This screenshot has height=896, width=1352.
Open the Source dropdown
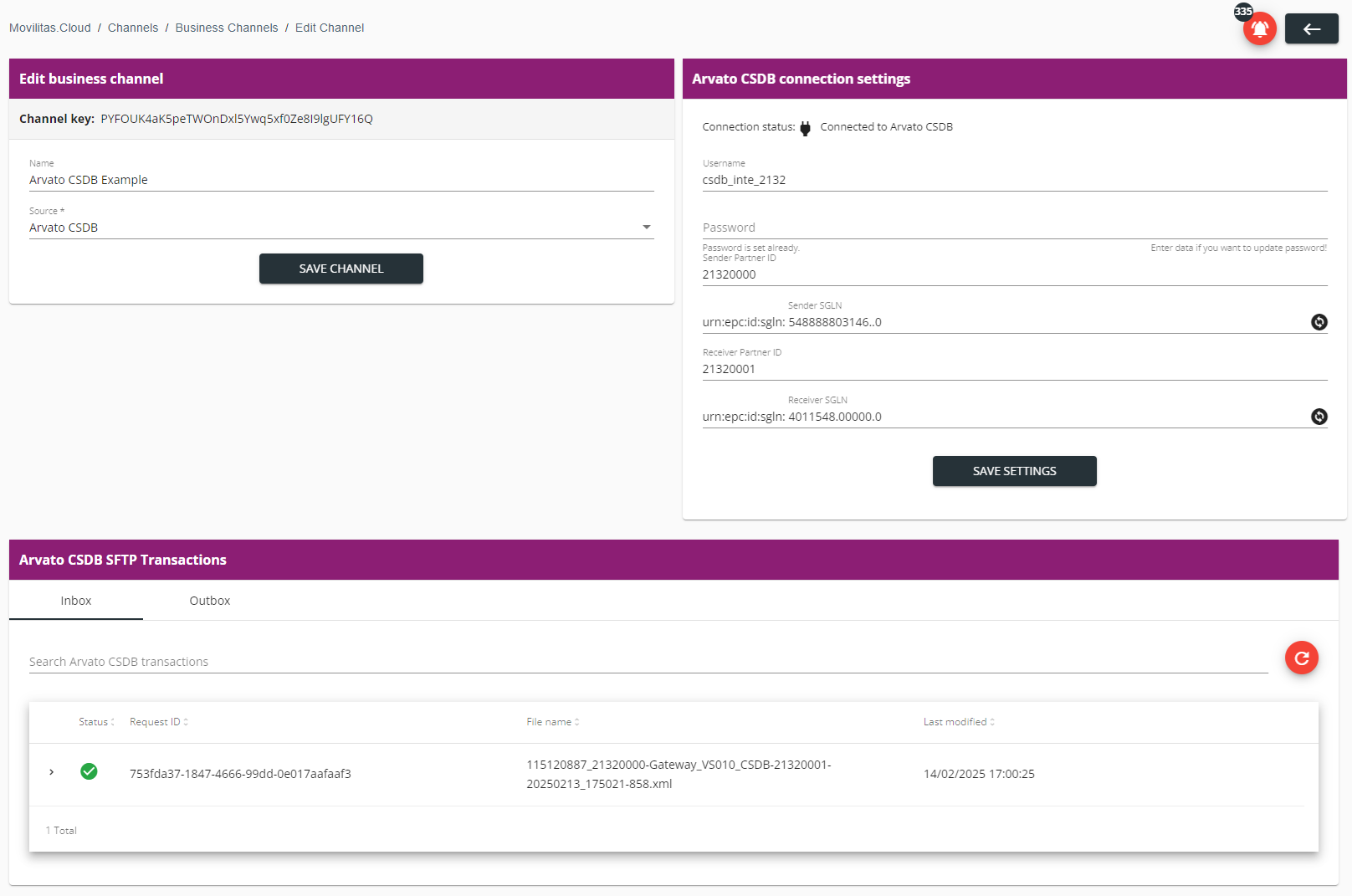341,228
